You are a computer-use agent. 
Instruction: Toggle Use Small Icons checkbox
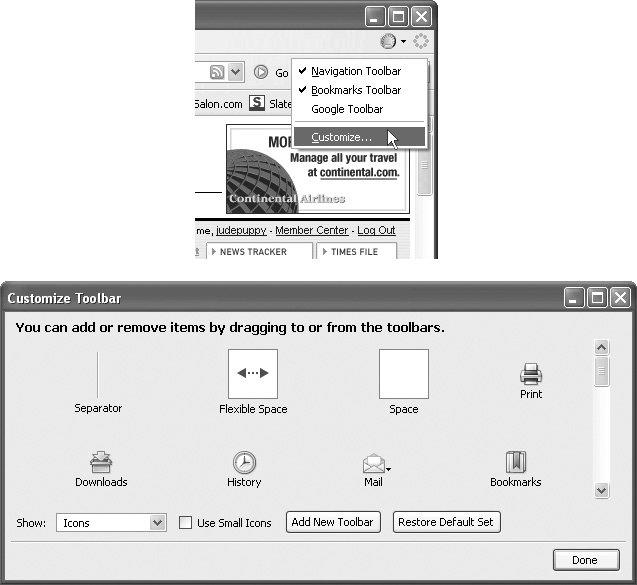[185, 522]
